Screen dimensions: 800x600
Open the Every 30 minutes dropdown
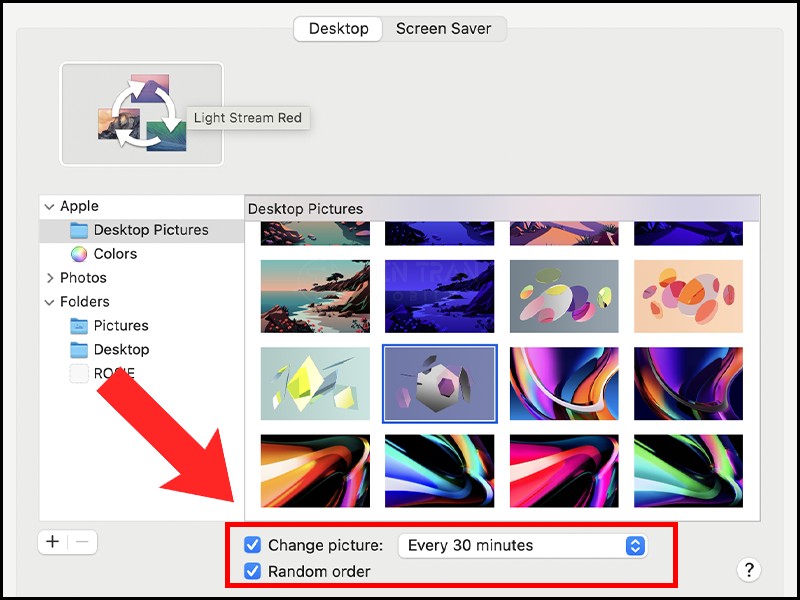pyautogui.click(x=522, y=546)
